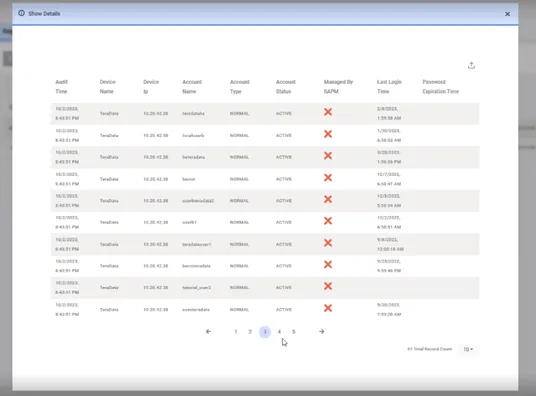This screenshot has height=396, width=536.
Task: Click the red X in the 12/7/2022 login row
Action: click(x=328, y=178)
